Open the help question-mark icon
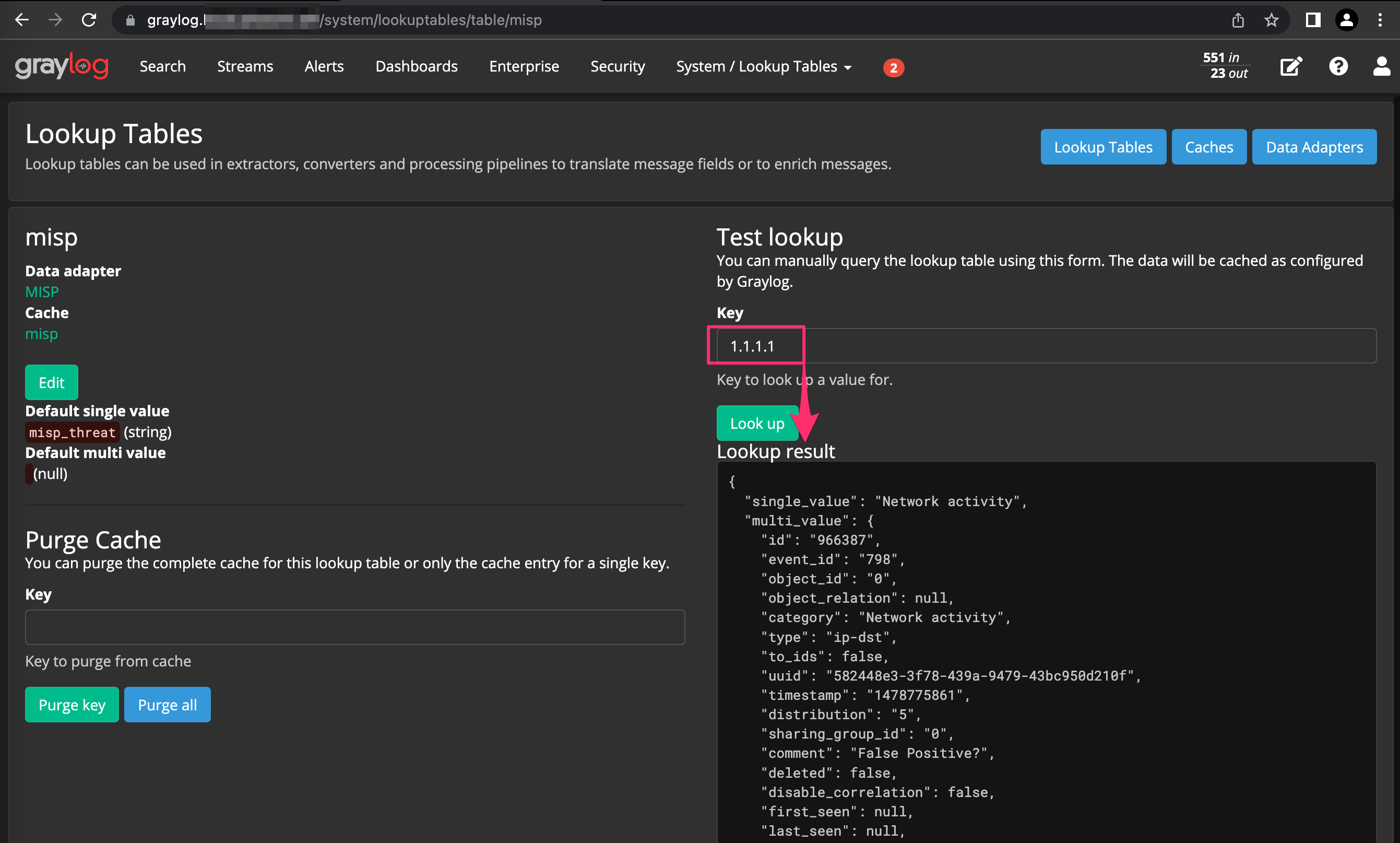 (x=1338, y=66)
